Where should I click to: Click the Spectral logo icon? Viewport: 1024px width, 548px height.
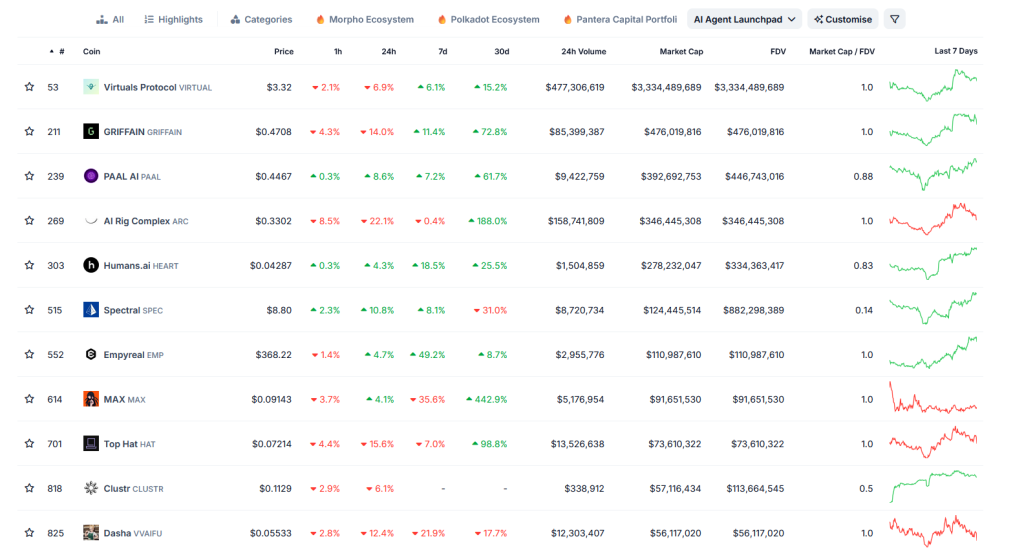[x=91, y=310]
